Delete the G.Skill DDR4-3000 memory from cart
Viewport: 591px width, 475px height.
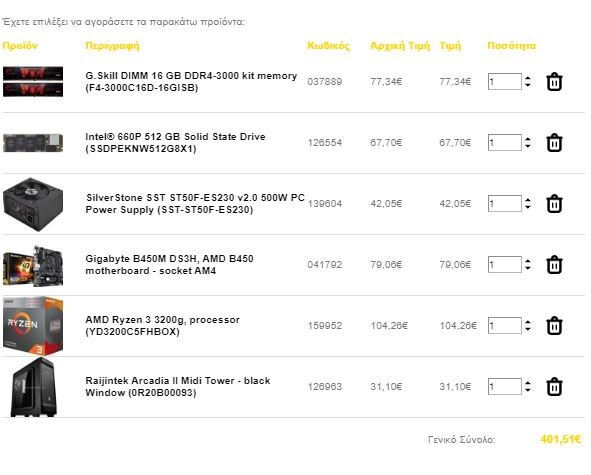click(554, 82)
